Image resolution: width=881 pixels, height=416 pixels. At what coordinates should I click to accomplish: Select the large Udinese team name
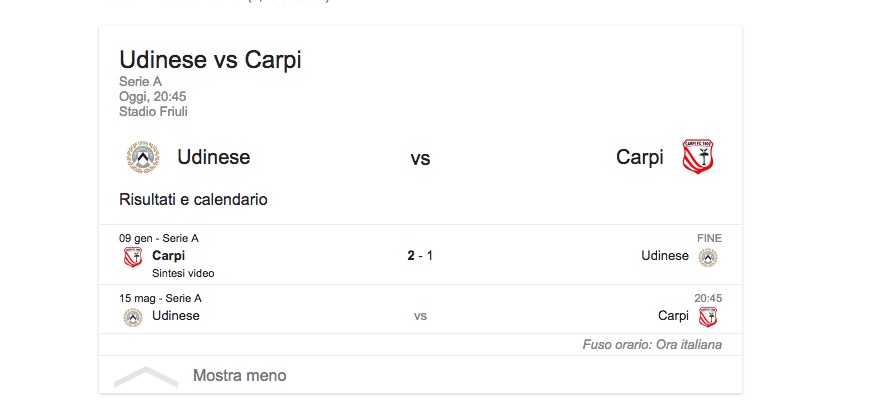coord(213,157)
